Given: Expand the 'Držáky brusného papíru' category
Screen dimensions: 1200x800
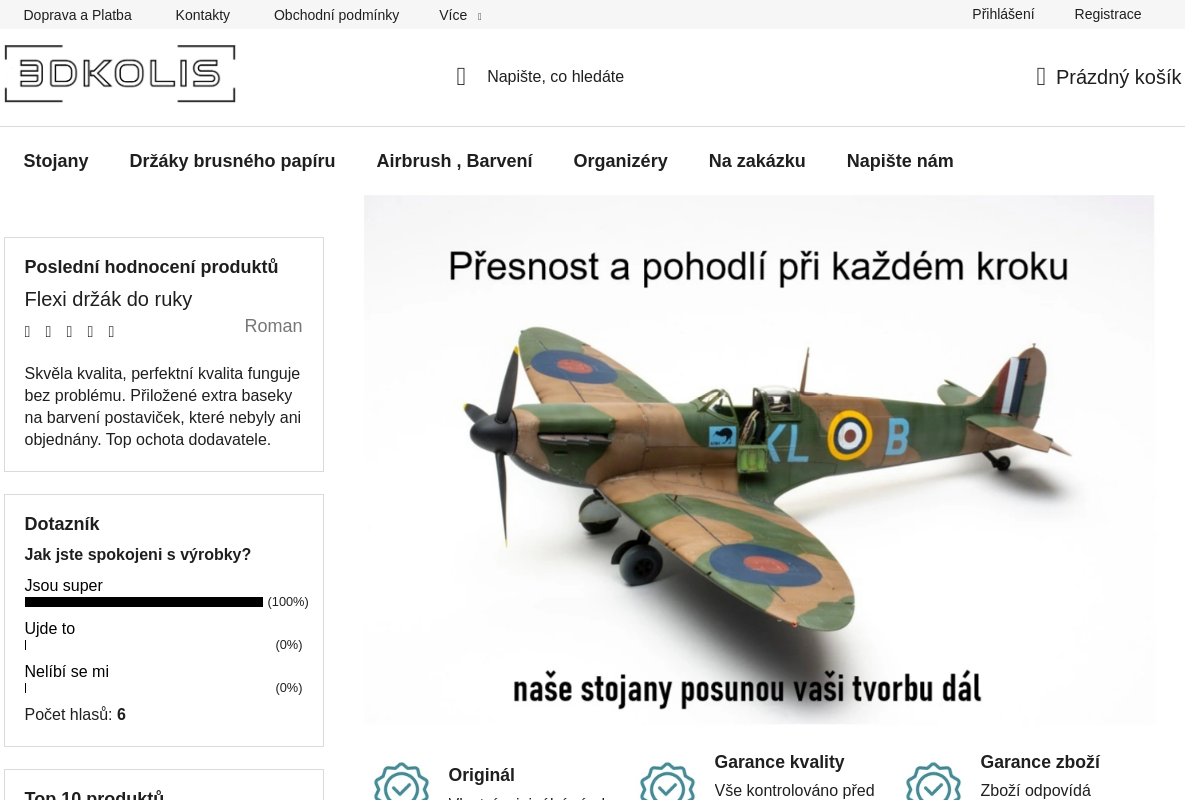Looking at the screenshot, I should click(x=232, y=161).
